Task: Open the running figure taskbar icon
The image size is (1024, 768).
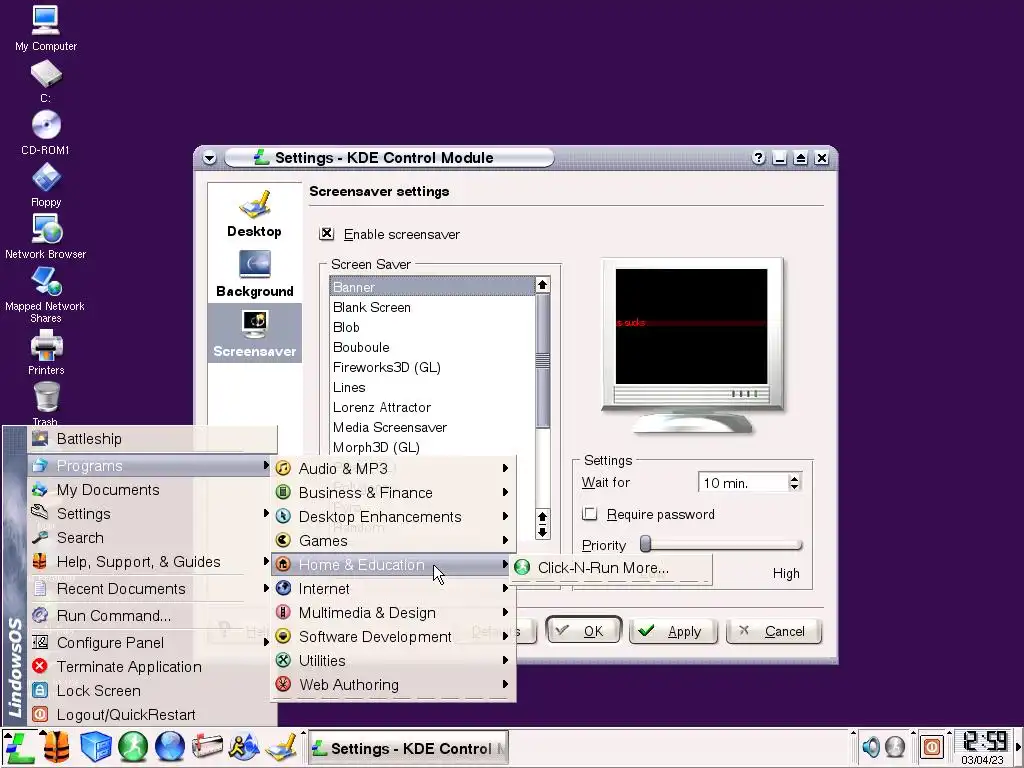Action: click(244, 748)
